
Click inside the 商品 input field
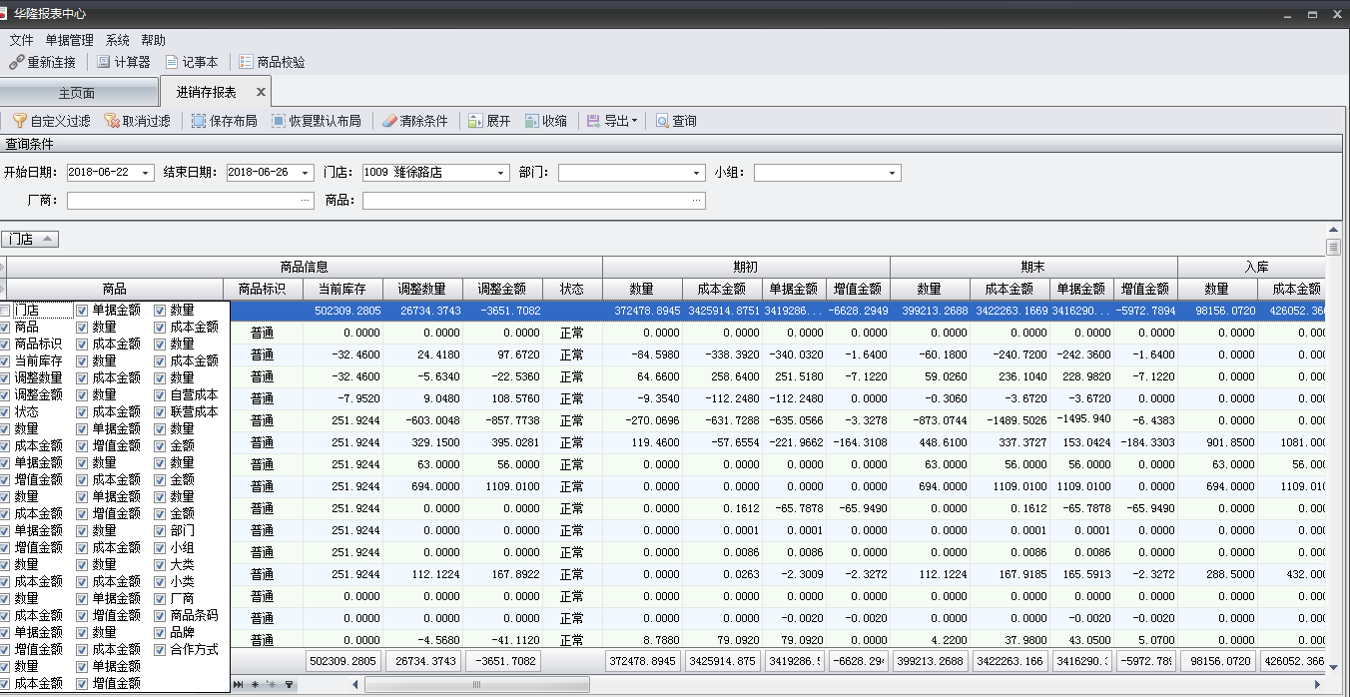tap(500, 200)
